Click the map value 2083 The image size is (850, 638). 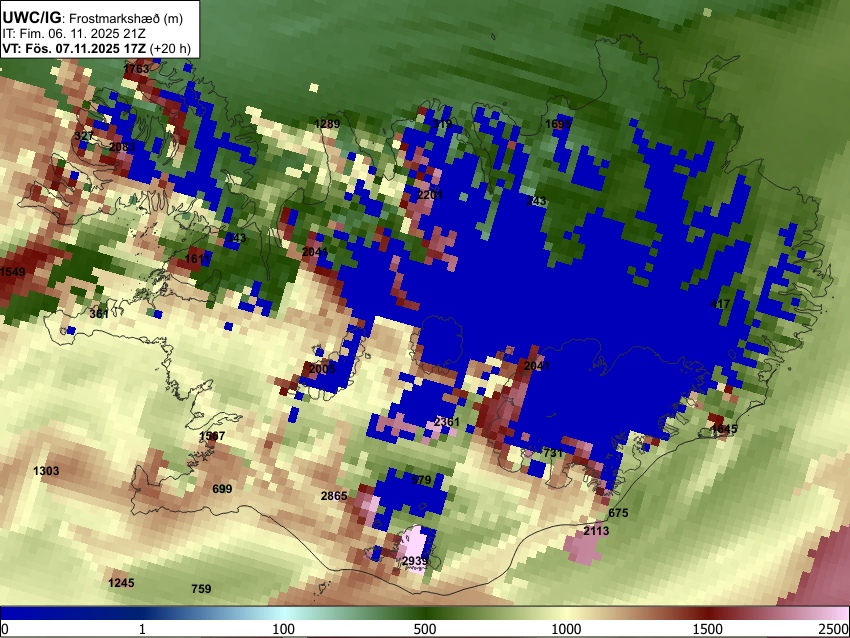(x=123, y=147)
